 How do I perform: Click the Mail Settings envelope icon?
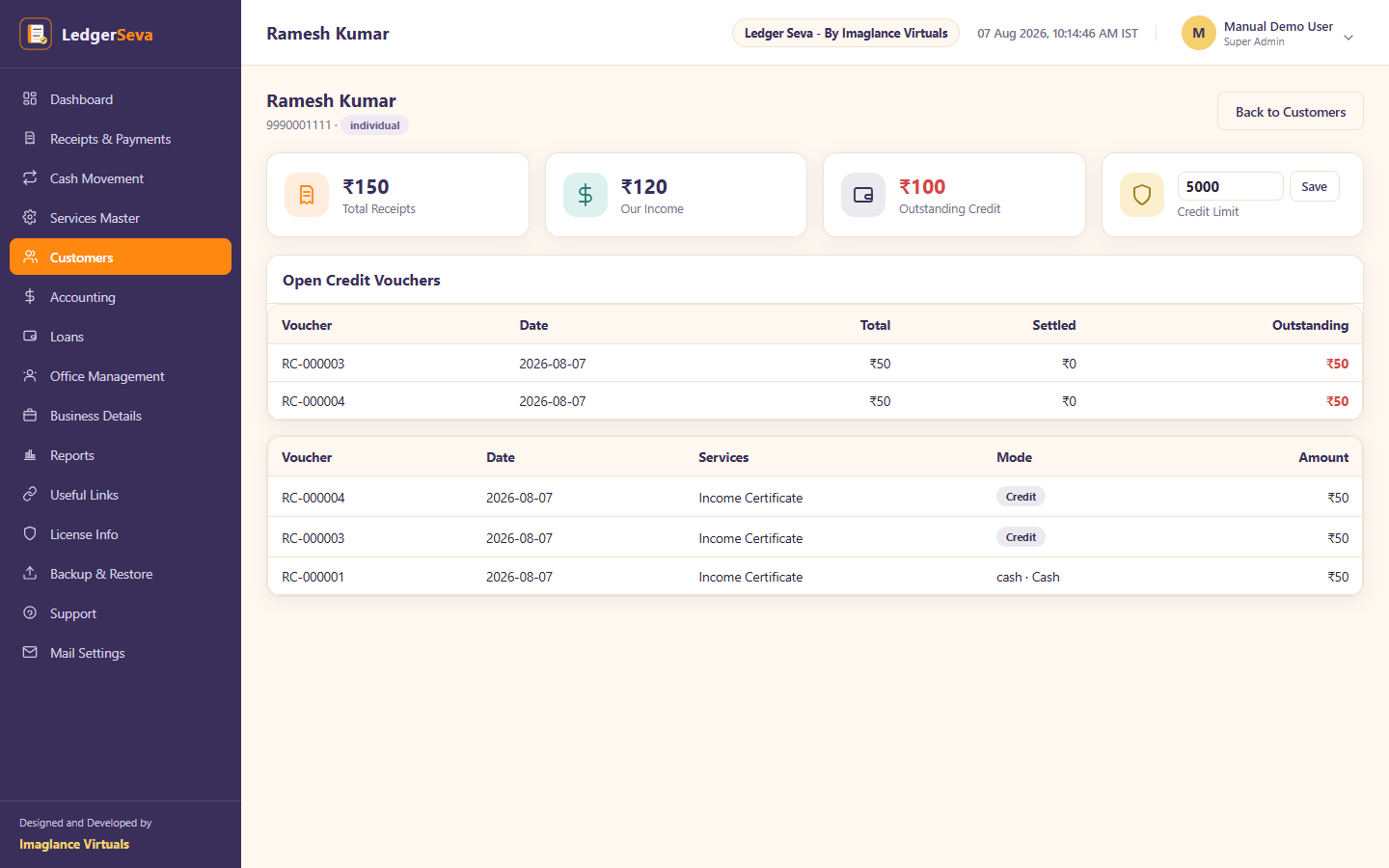[30, 652]
